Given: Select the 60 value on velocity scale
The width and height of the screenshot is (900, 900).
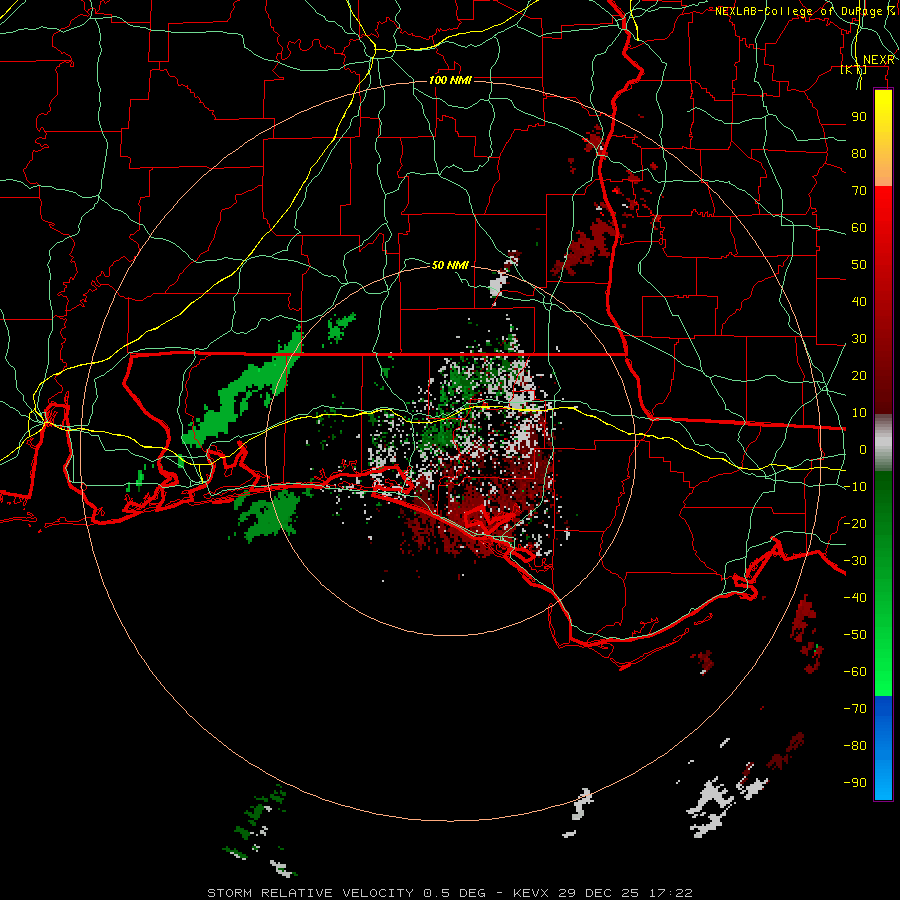Looking at the screenshot, I should tap(859, 228).
